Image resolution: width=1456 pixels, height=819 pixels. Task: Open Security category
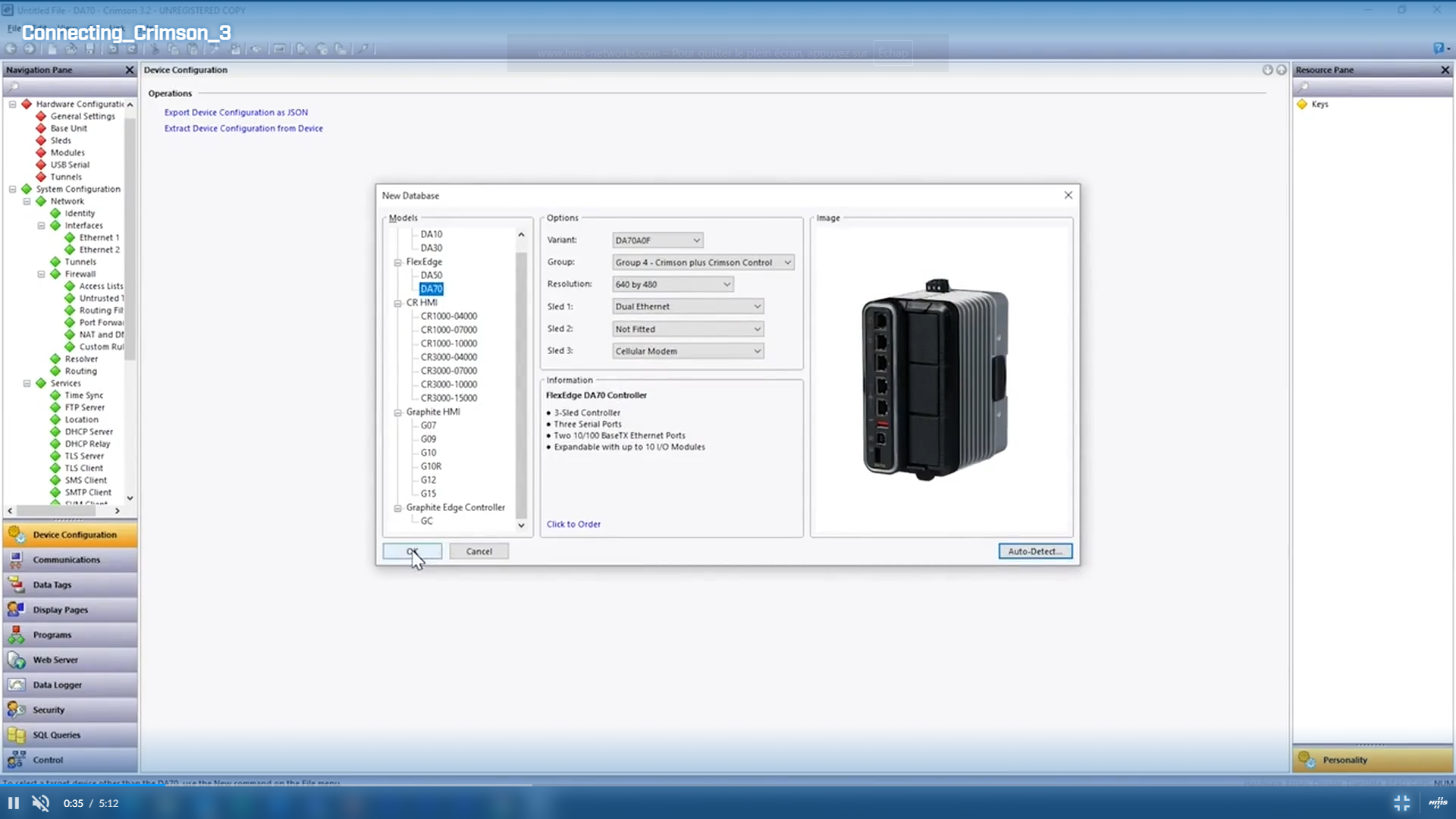pos(70,710)
